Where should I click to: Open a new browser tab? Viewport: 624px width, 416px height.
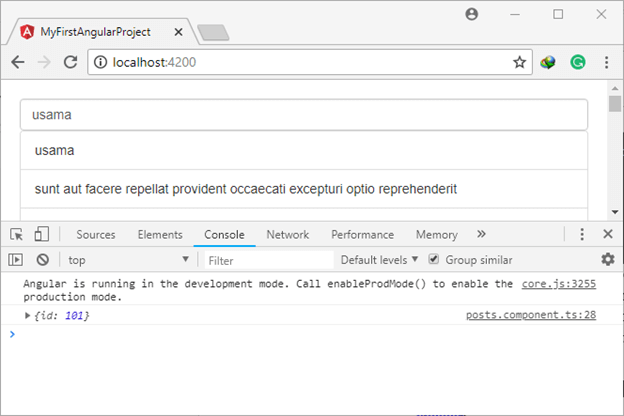[213, 33]
